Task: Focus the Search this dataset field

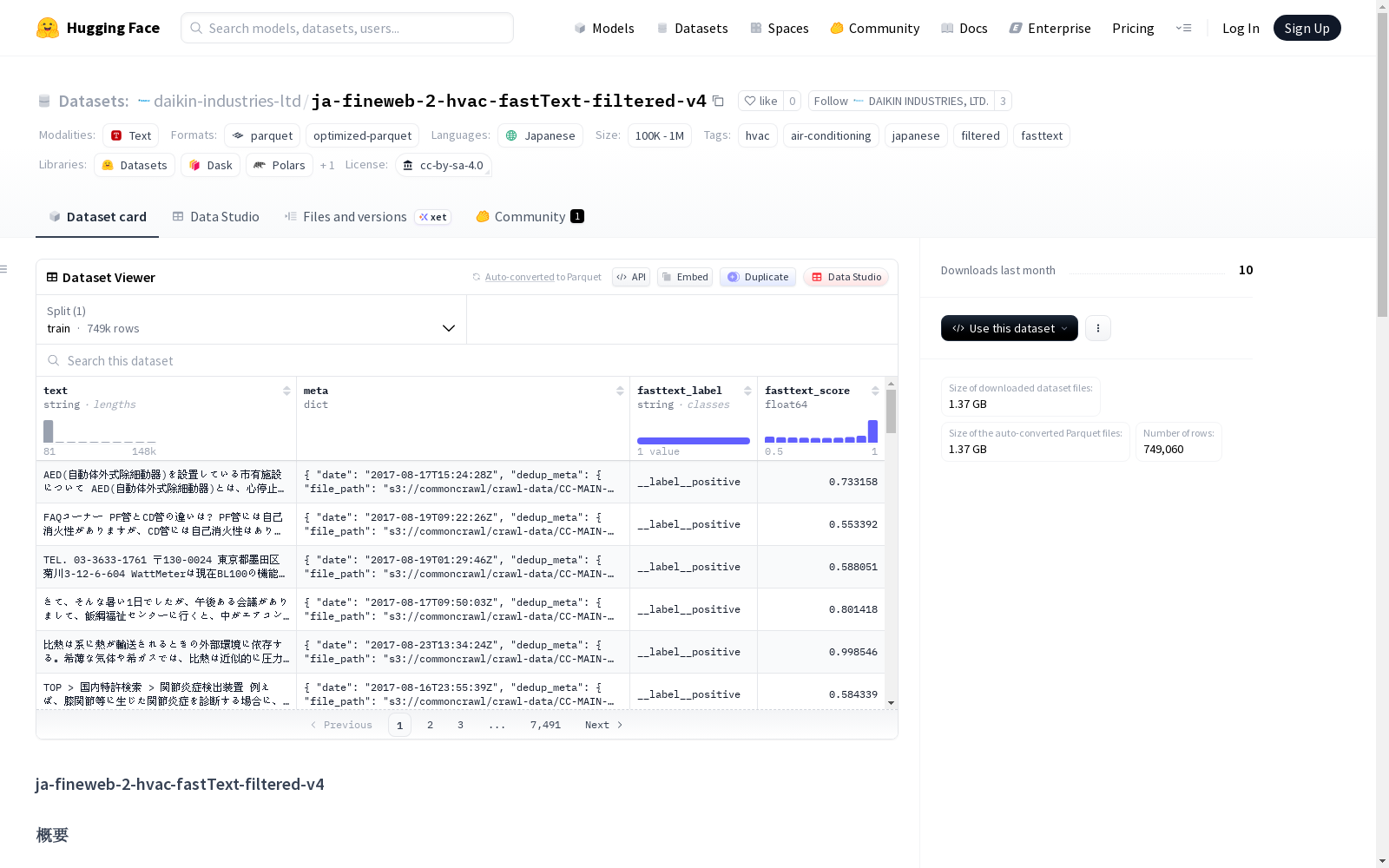Action: (x=467, y=360)
